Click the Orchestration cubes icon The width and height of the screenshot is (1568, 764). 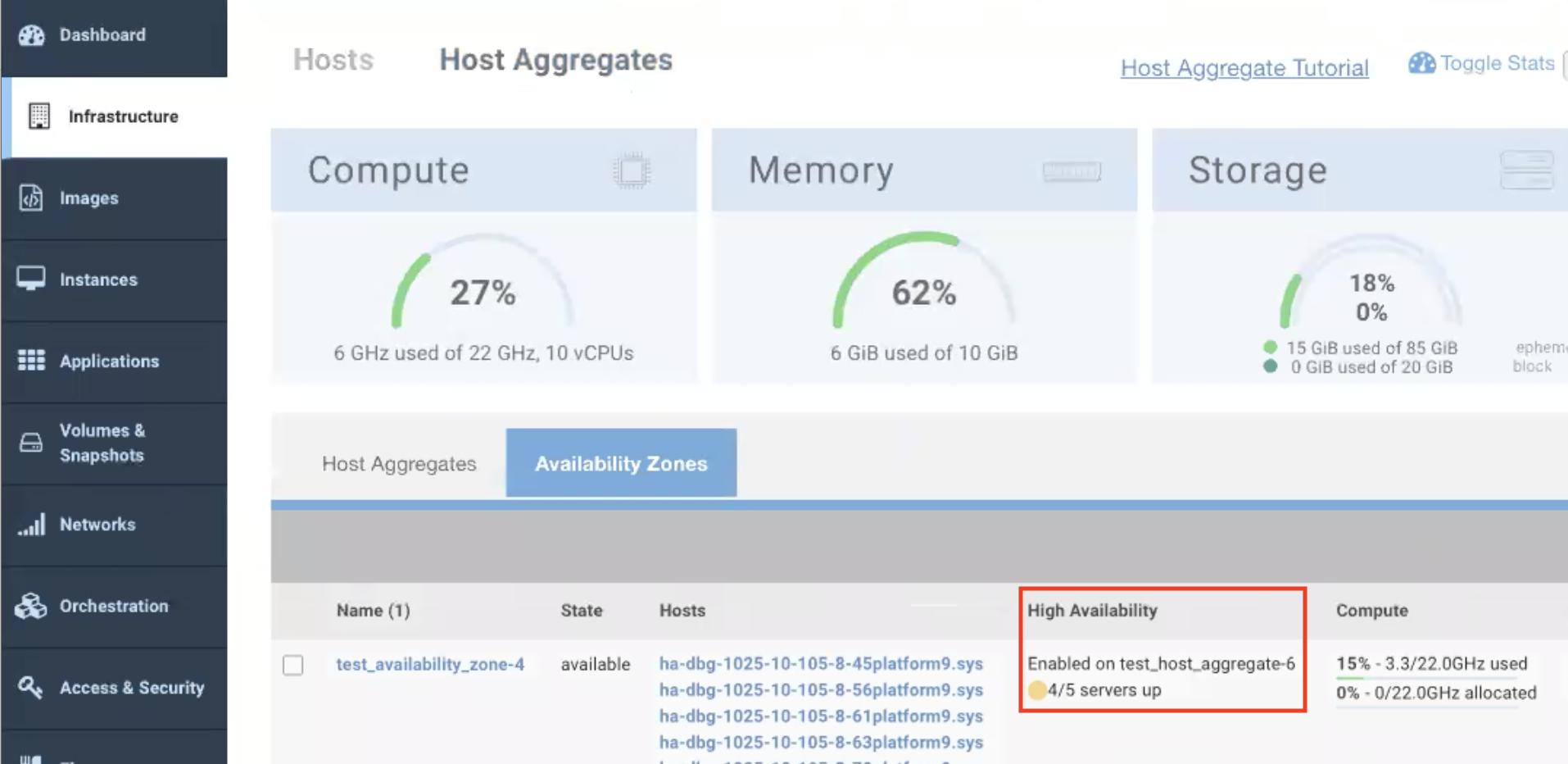(x=31, y=606)
